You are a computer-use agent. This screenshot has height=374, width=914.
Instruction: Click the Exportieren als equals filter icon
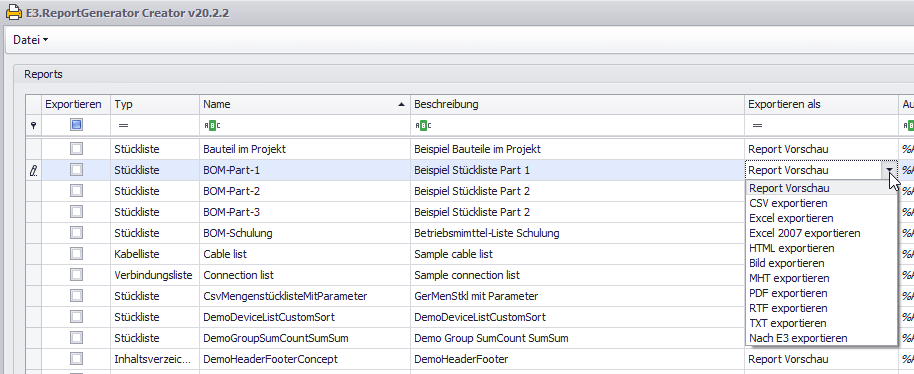757,125
